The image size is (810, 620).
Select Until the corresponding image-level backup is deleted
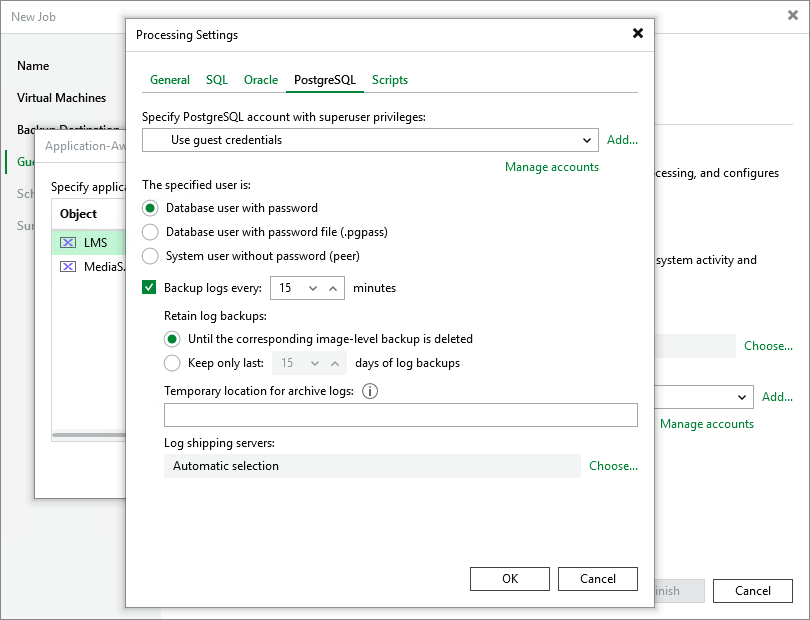(x=170, y=339)
